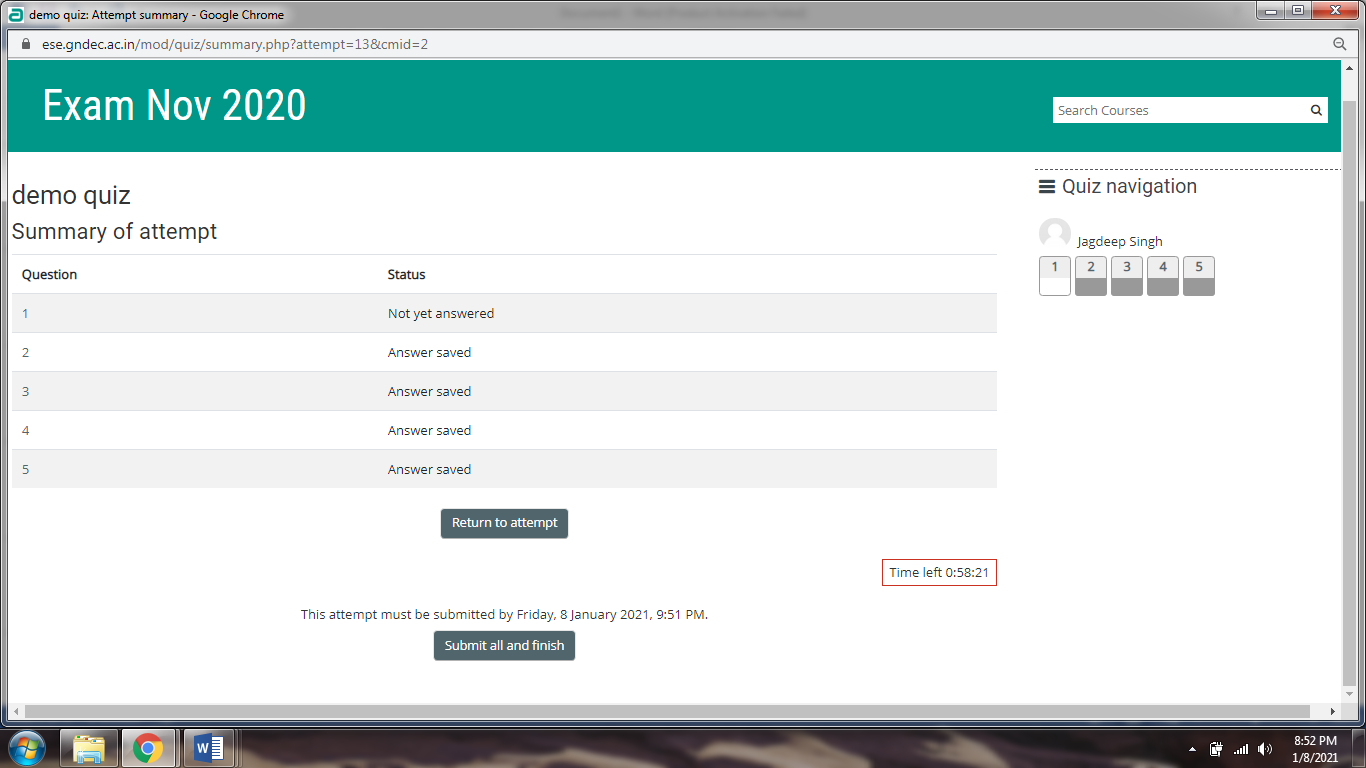This screenshot has width=1366, height=768.
Task: Click the search magnifier icon in Search Courses
Action: (x=1316, y=111)
